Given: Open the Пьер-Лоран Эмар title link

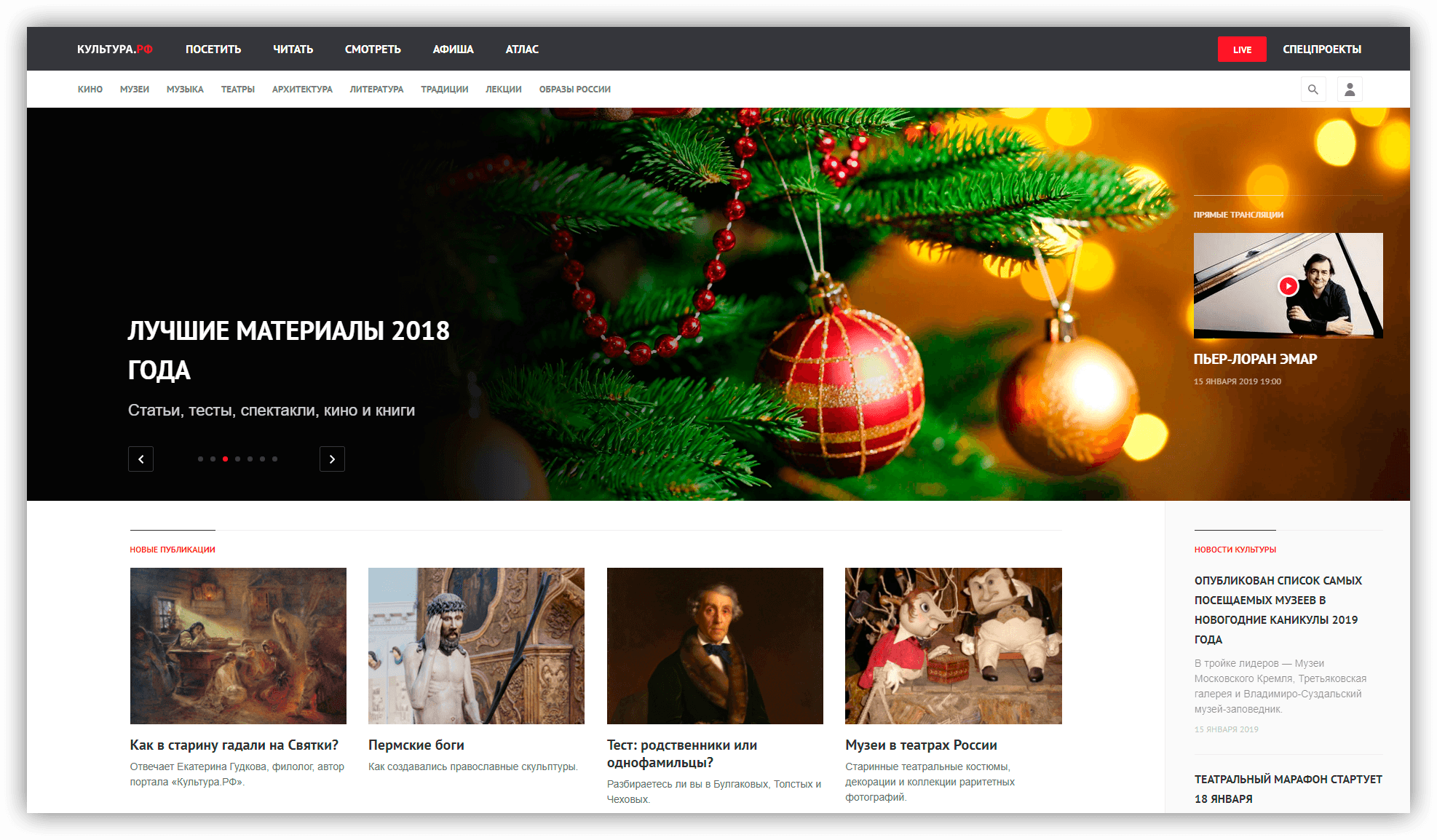Looking at the screenshot, I should click(x=1255, y=359).
